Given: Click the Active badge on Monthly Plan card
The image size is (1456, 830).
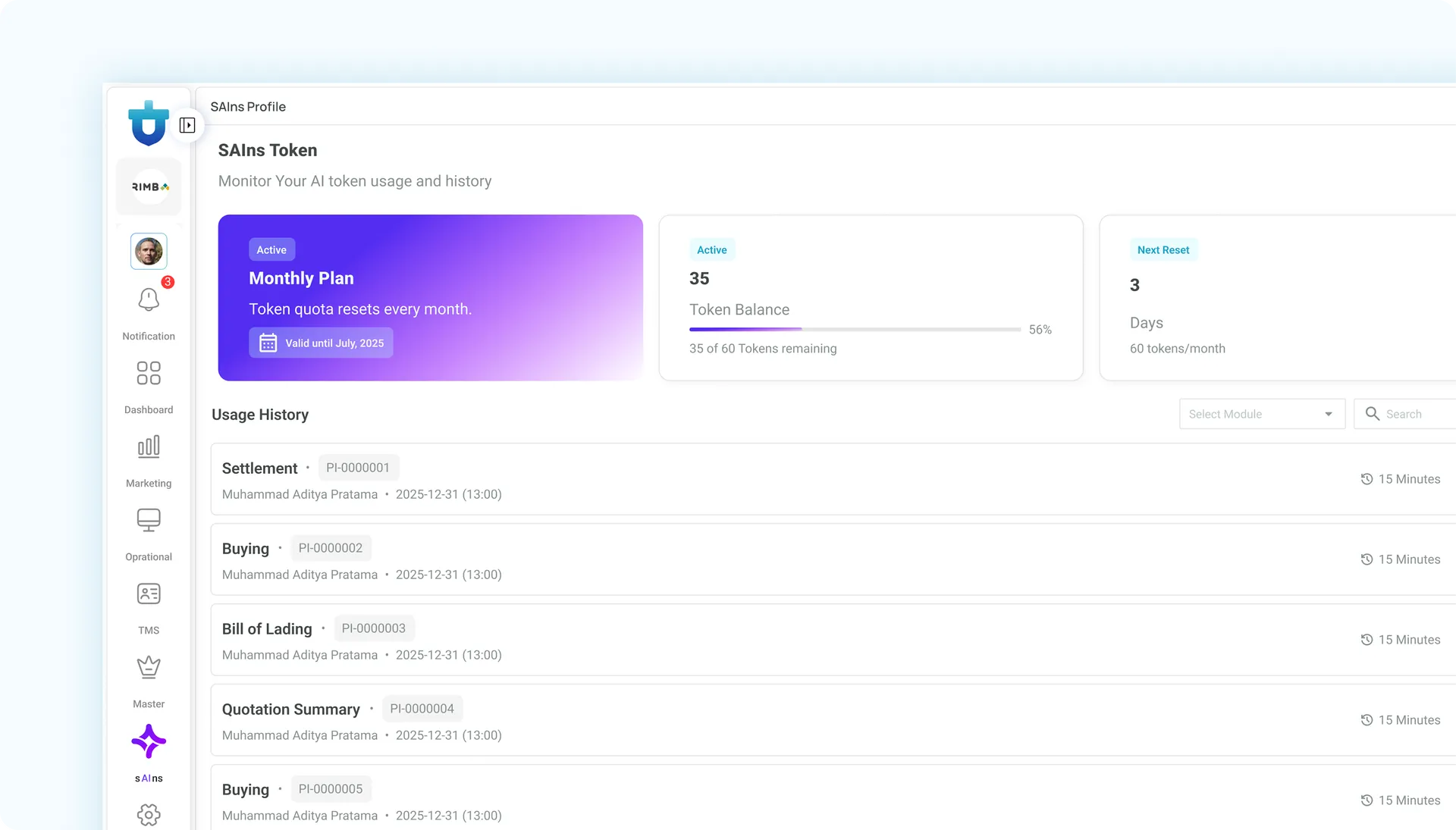Looking at the screenshot, I should tap(271, 249).
